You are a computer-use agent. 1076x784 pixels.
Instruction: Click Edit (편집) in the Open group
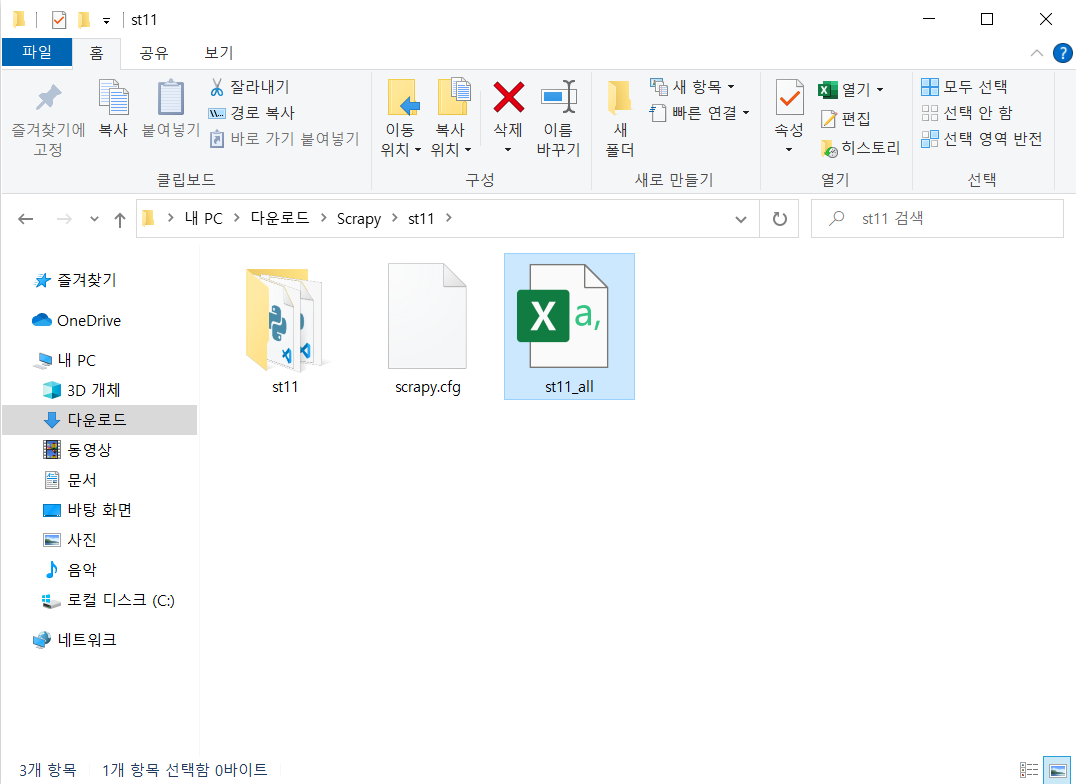846,119
